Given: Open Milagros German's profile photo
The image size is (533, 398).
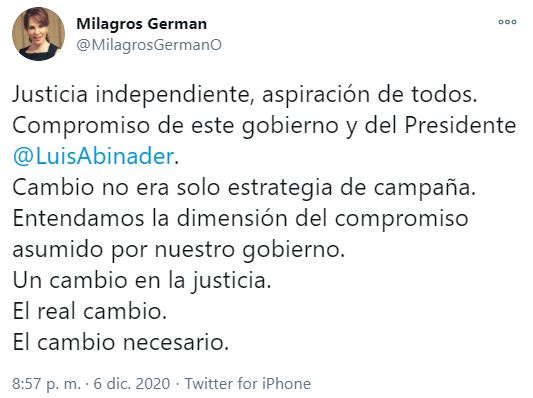Looking at the screenshot, I should [38, 34].
